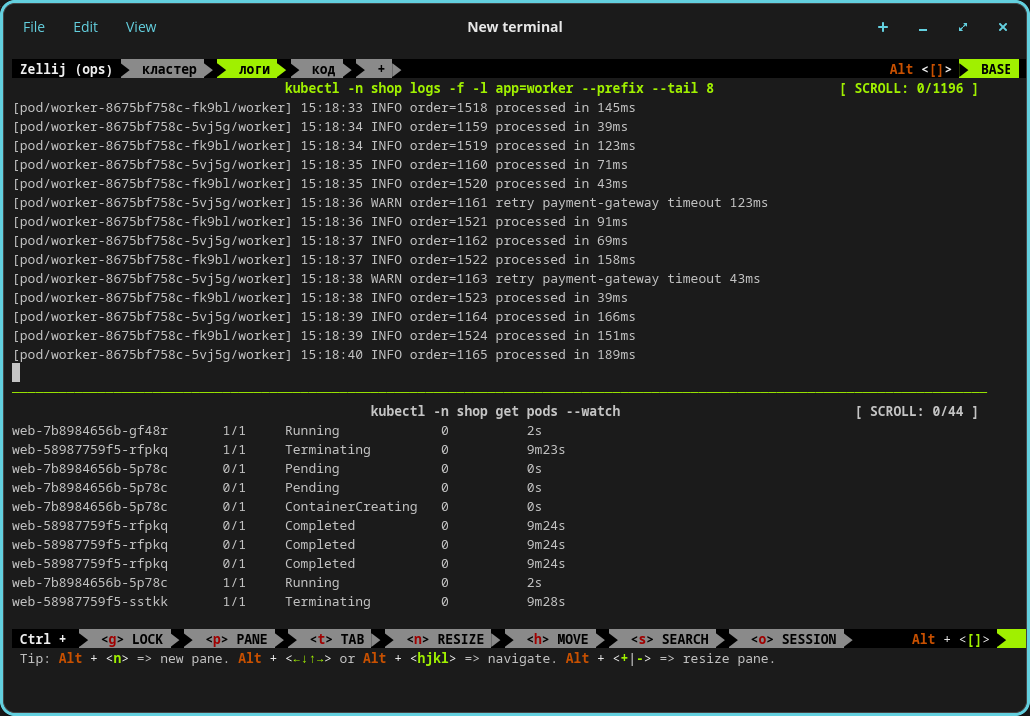Click the BASE layout indicator
Screen dimensions: 1030x716
pos(992,69)
